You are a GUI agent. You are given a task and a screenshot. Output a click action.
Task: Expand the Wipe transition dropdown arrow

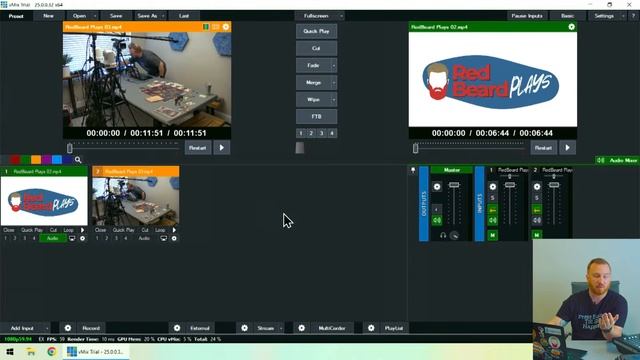tap(333, 100)
